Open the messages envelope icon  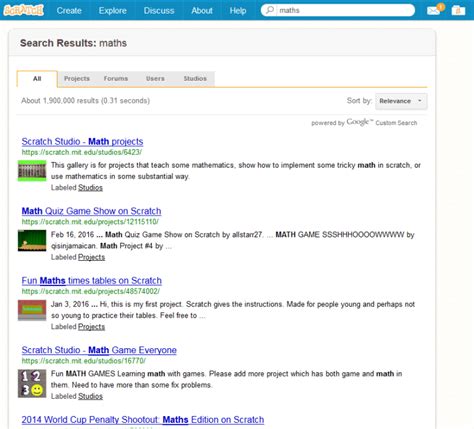tap(434, 11)
